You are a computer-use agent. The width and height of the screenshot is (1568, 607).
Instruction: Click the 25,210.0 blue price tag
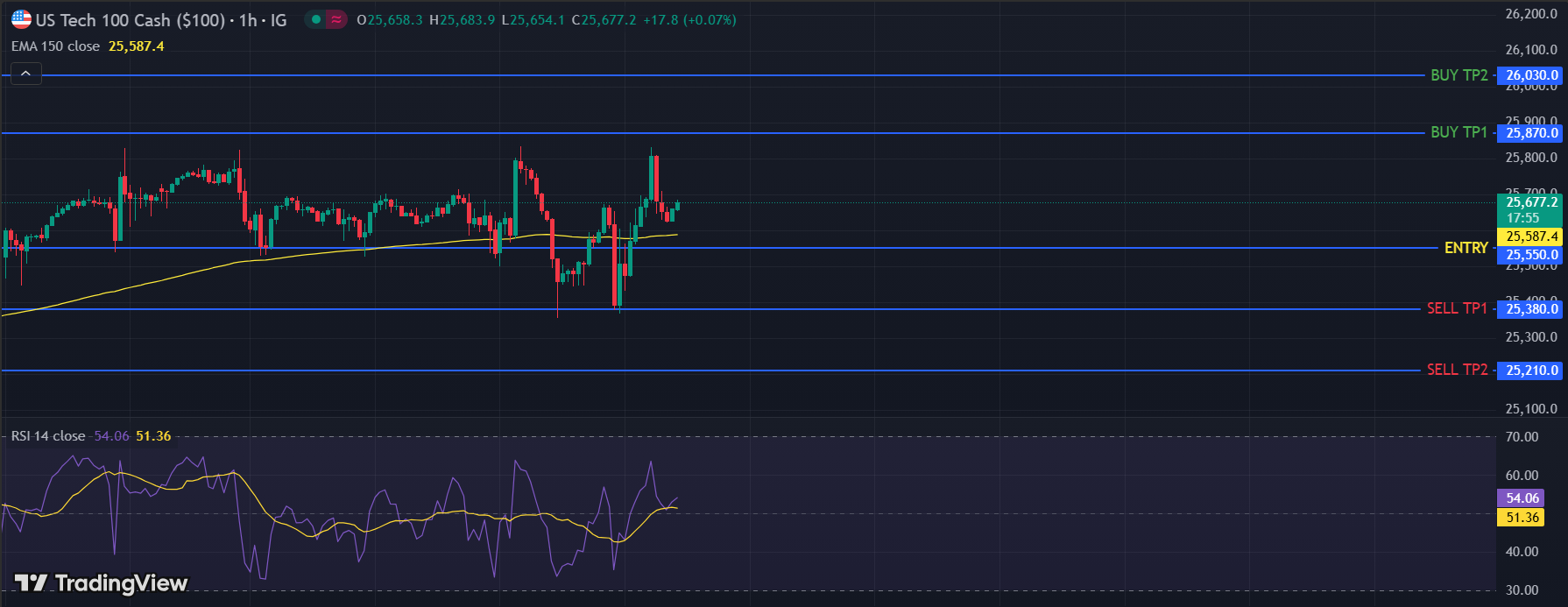[x=1531, y=371]
